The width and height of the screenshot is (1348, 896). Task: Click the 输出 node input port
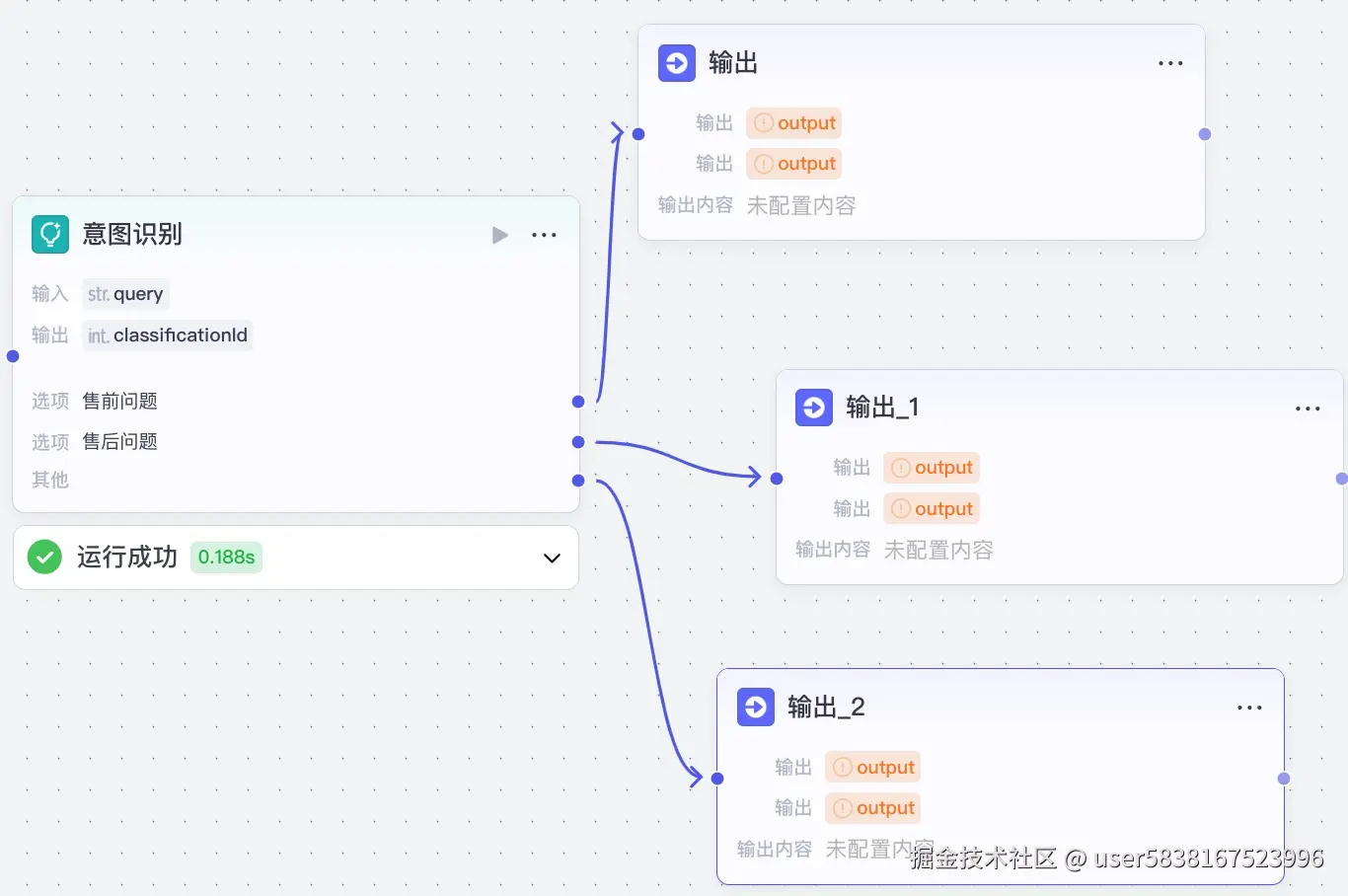pos(638,134)
